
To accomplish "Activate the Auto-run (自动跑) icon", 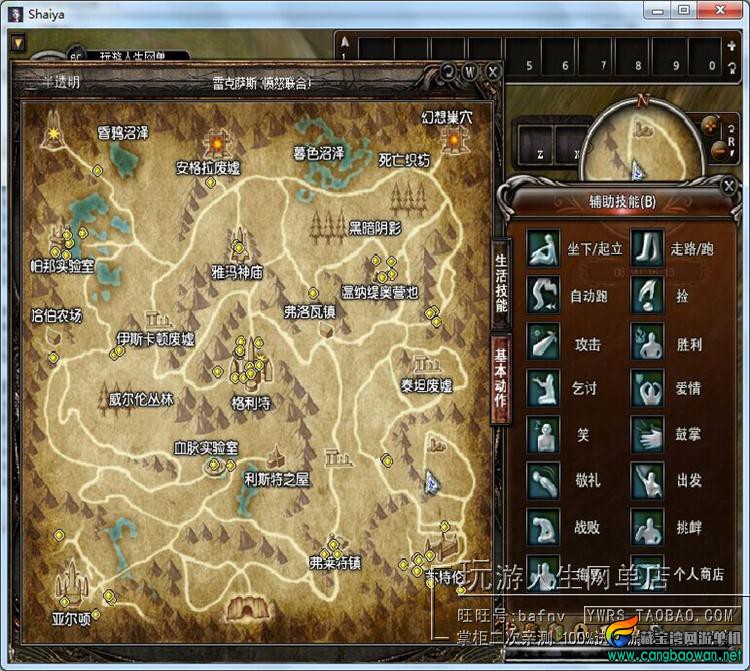I will [543, 295].
